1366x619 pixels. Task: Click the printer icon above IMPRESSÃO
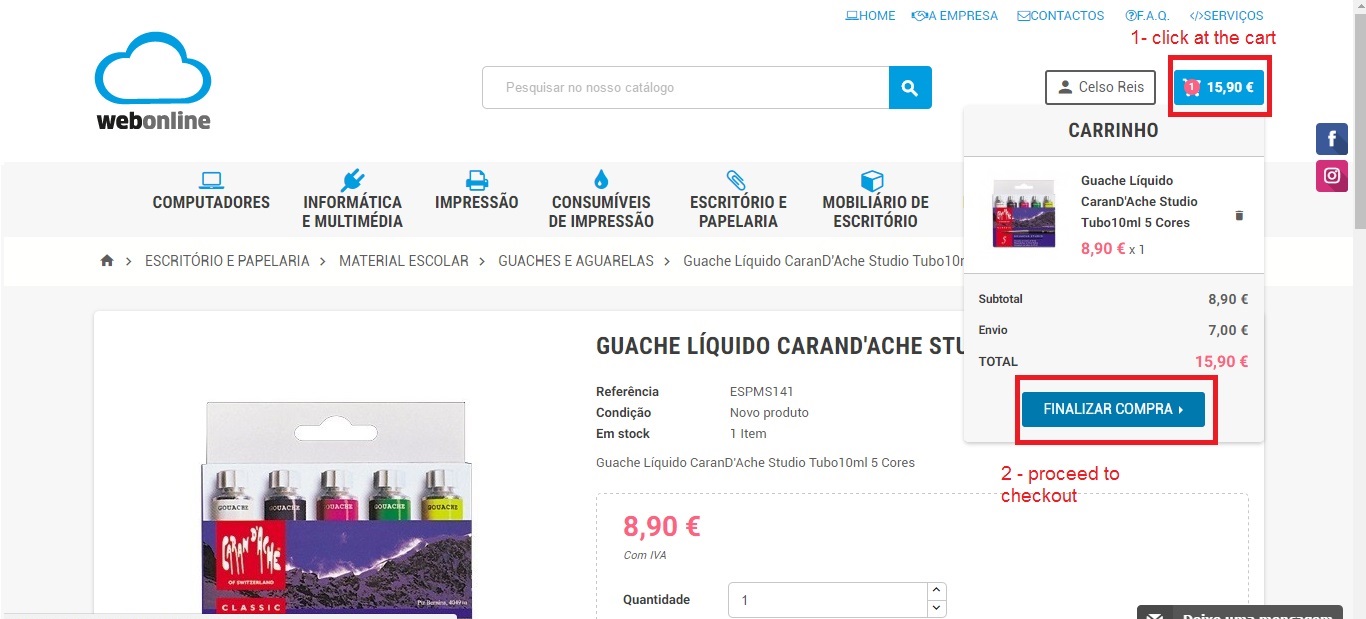click(477, 180)
